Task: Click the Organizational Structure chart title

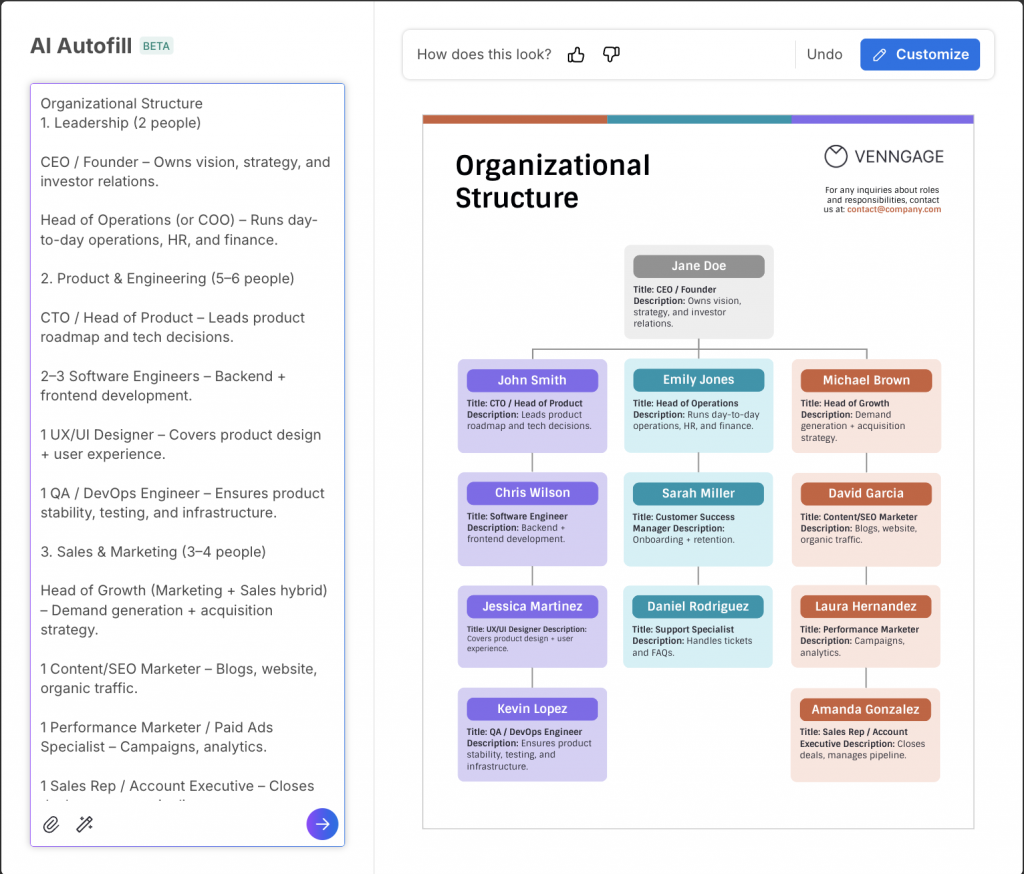Action: 552,181
